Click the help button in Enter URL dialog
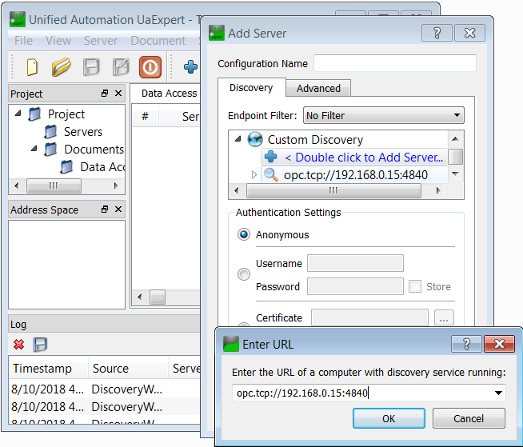The width and height of the screenshot is (523, 447). 466,344
